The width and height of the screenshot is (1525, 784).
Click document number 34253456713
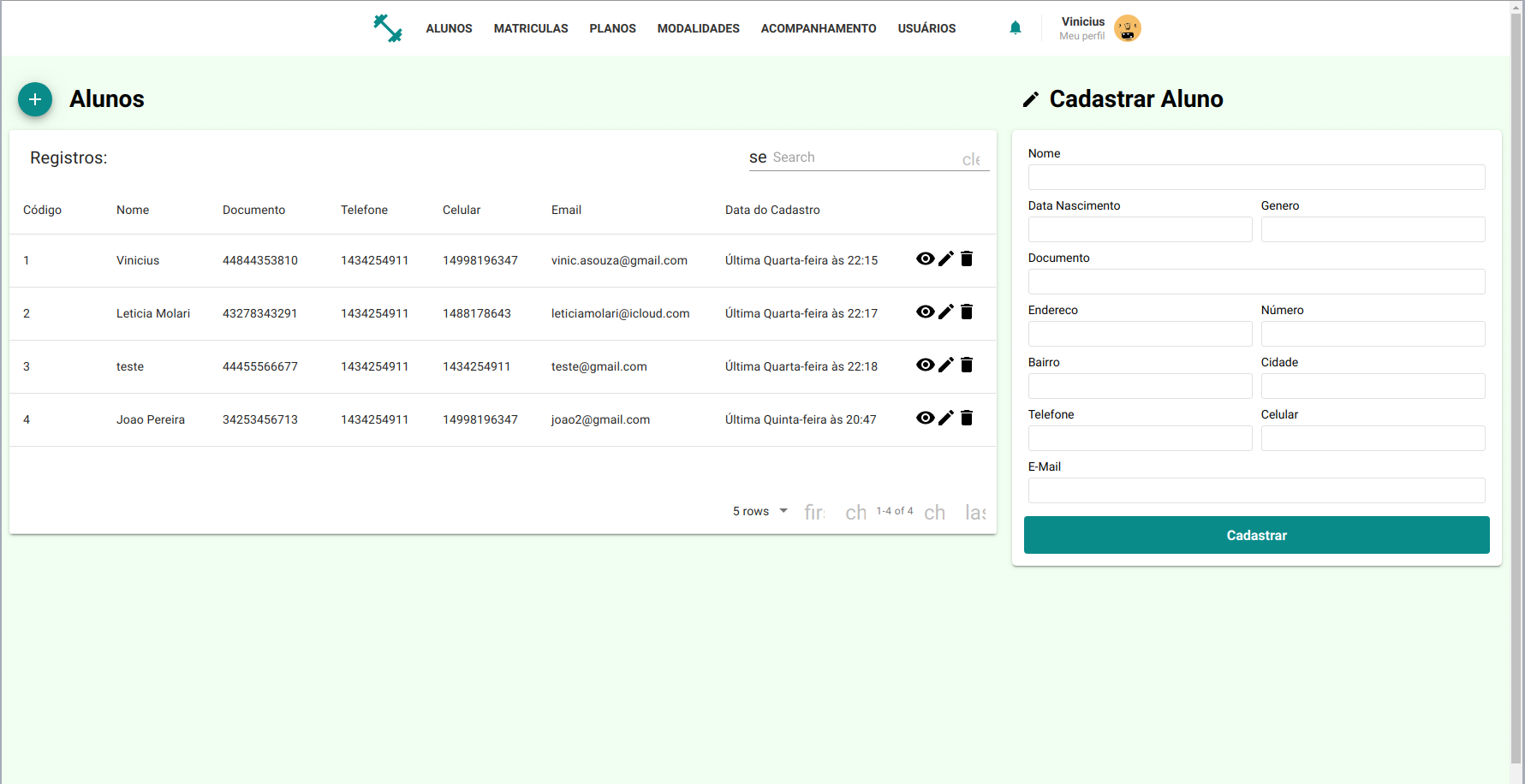[260, 419]
